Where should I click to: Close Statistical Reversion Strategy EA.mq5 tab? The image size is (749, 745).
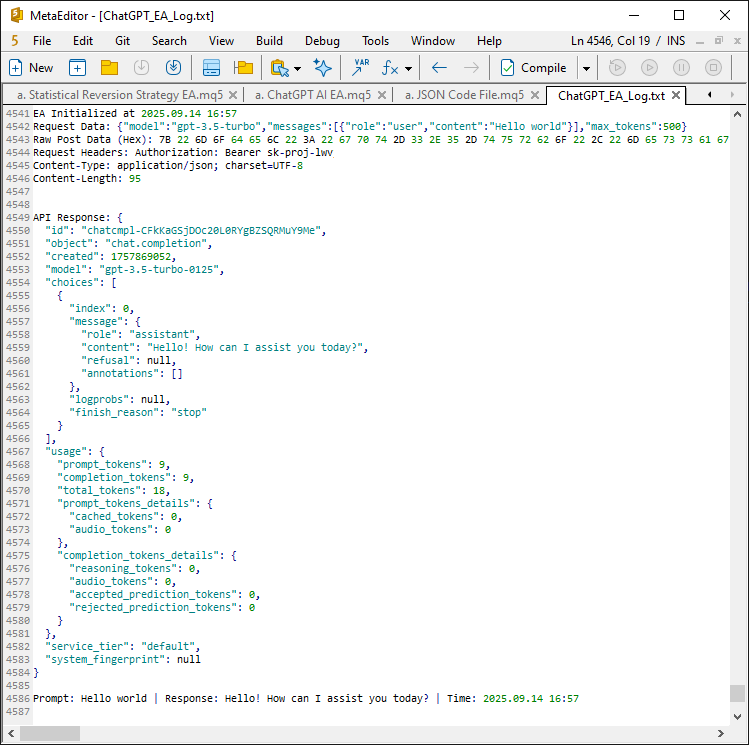[x=233, y=95]
